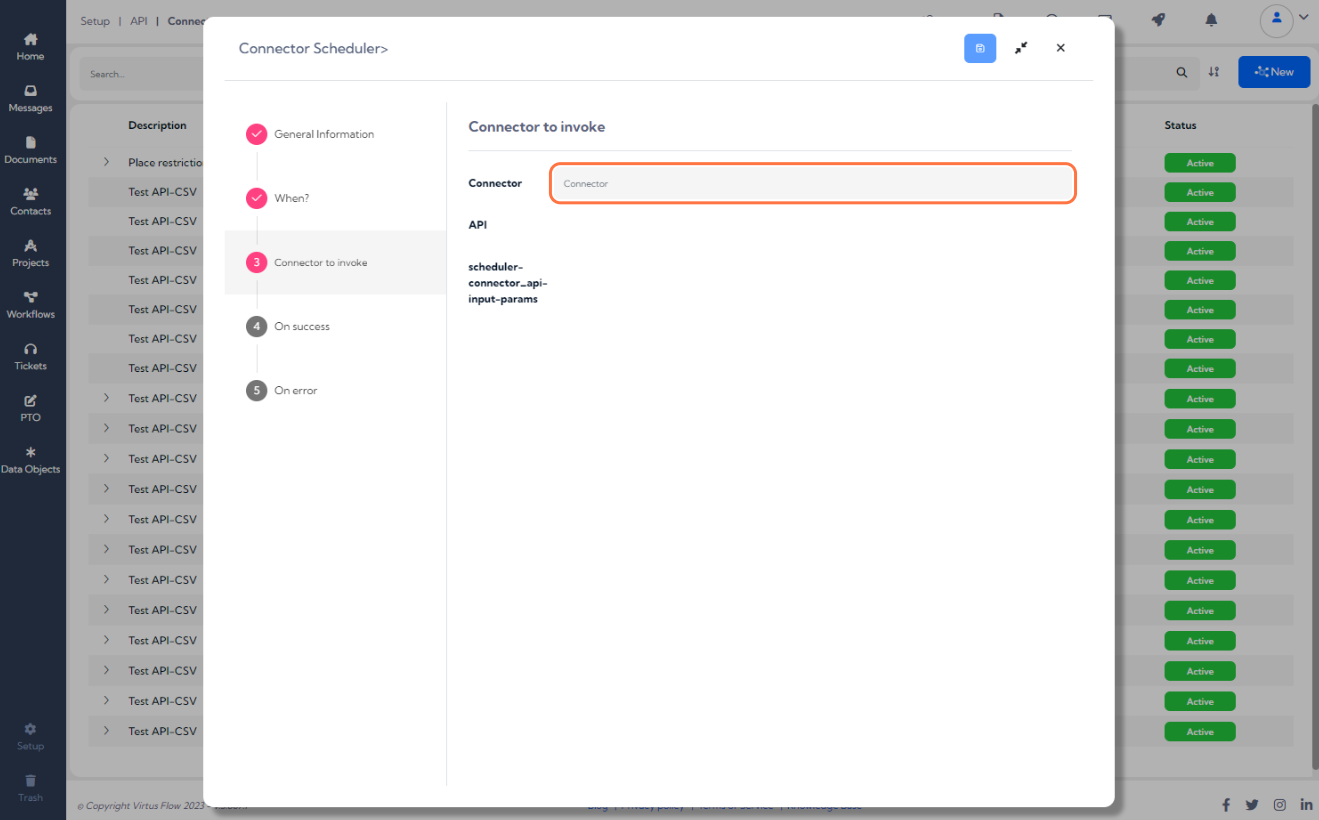Click the scheduler-connector_api-input-params label
1319x820 pixels.
(x=507, y=283)
